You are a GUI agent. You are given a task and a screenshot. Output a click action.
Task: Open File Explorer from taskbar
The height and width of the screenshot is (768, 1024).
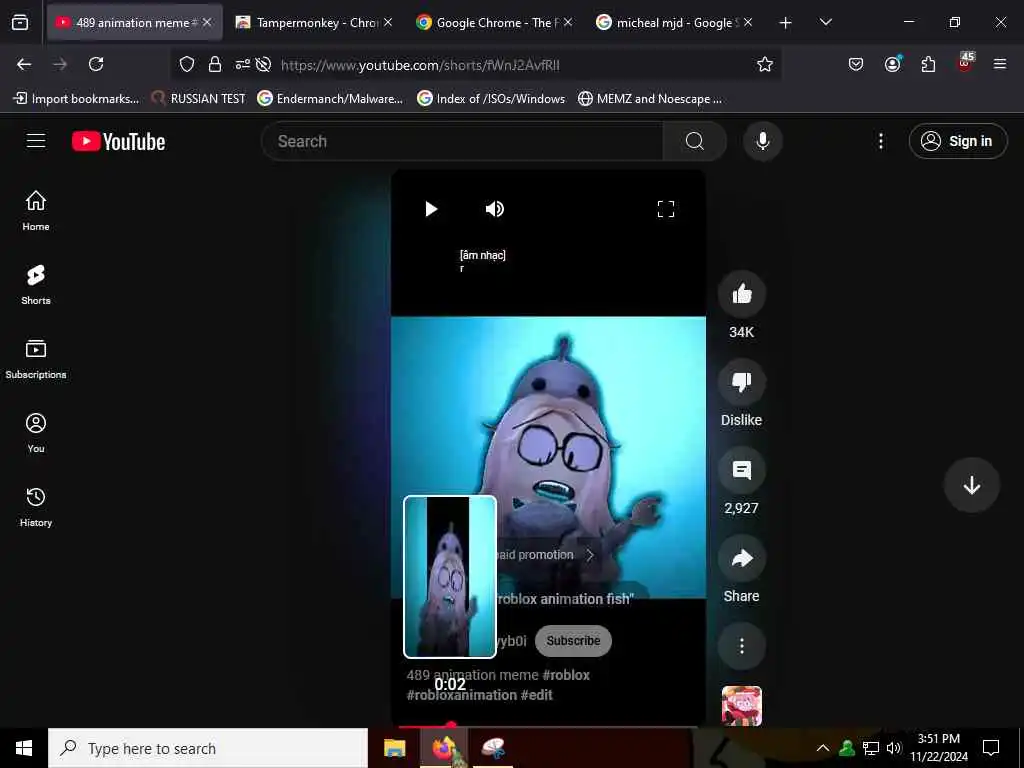pos(394,748)
